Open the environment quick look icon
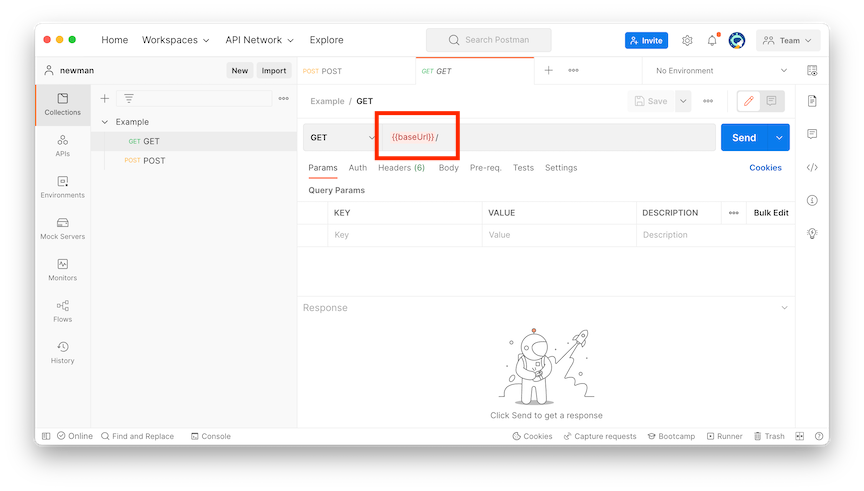The height and width of the screenshot is (491, 864). 812,71
